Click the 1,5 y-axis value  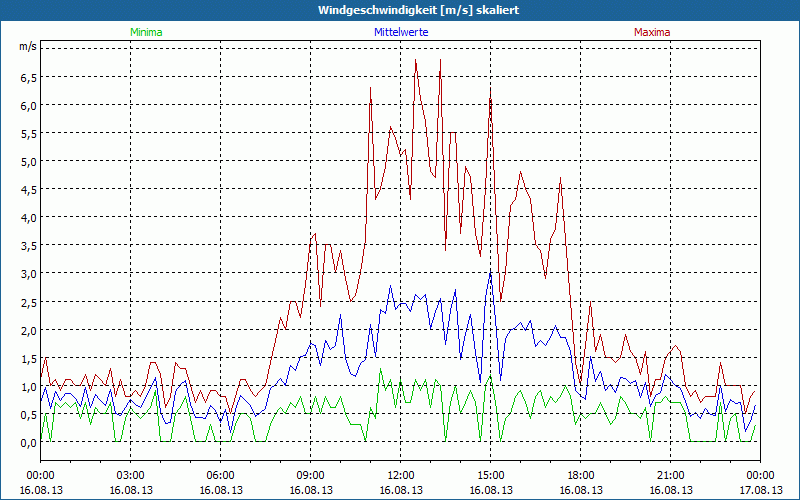pyautogui.click(x=29, y=358)
